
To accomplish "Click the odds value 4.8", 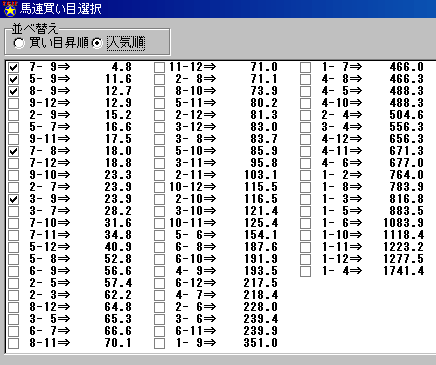I will coord(122,67).
